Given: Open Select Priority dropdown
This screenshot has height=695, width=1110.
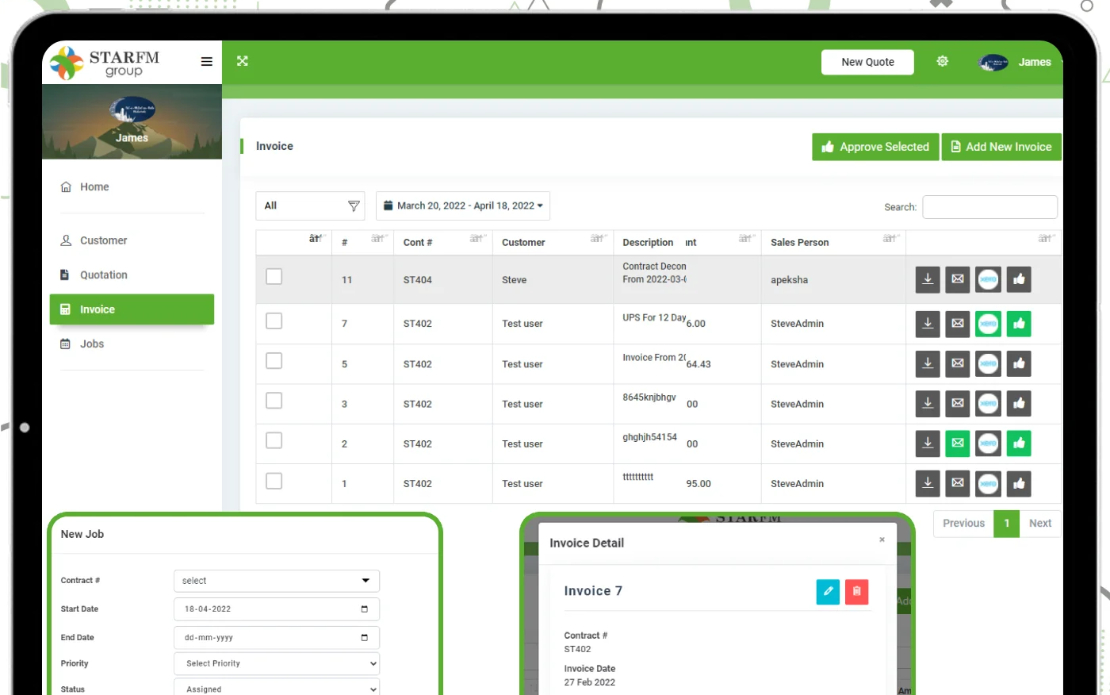Looking at the screenshot, I should [277, 664].
